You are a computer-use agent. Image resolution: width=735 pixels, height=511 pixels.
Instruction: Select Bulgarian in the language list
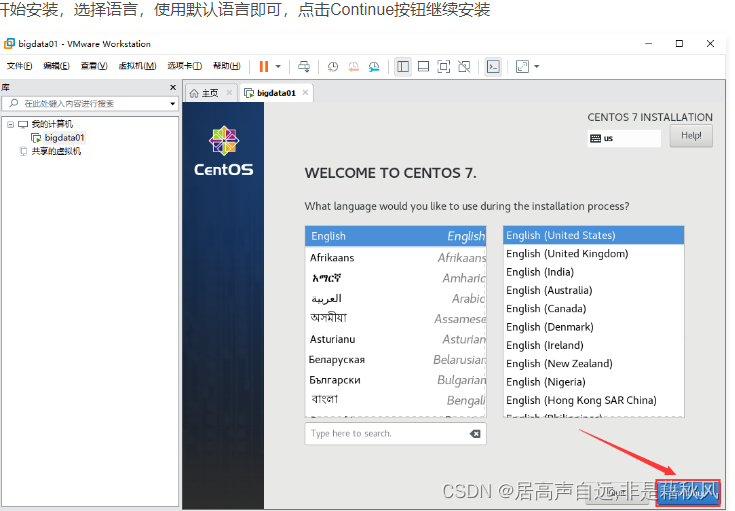pos(396,380)
